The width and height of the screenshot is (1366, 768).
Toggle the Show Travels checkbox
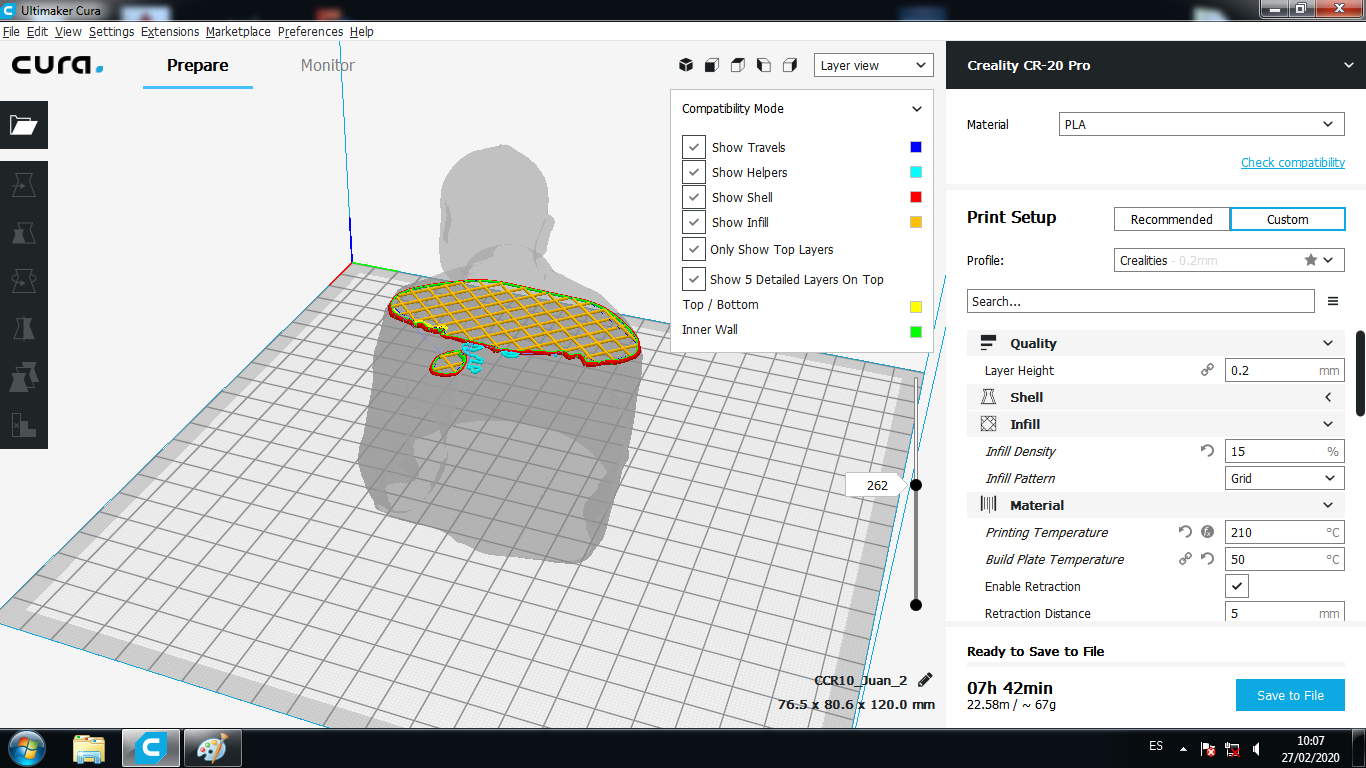[694, 147]
